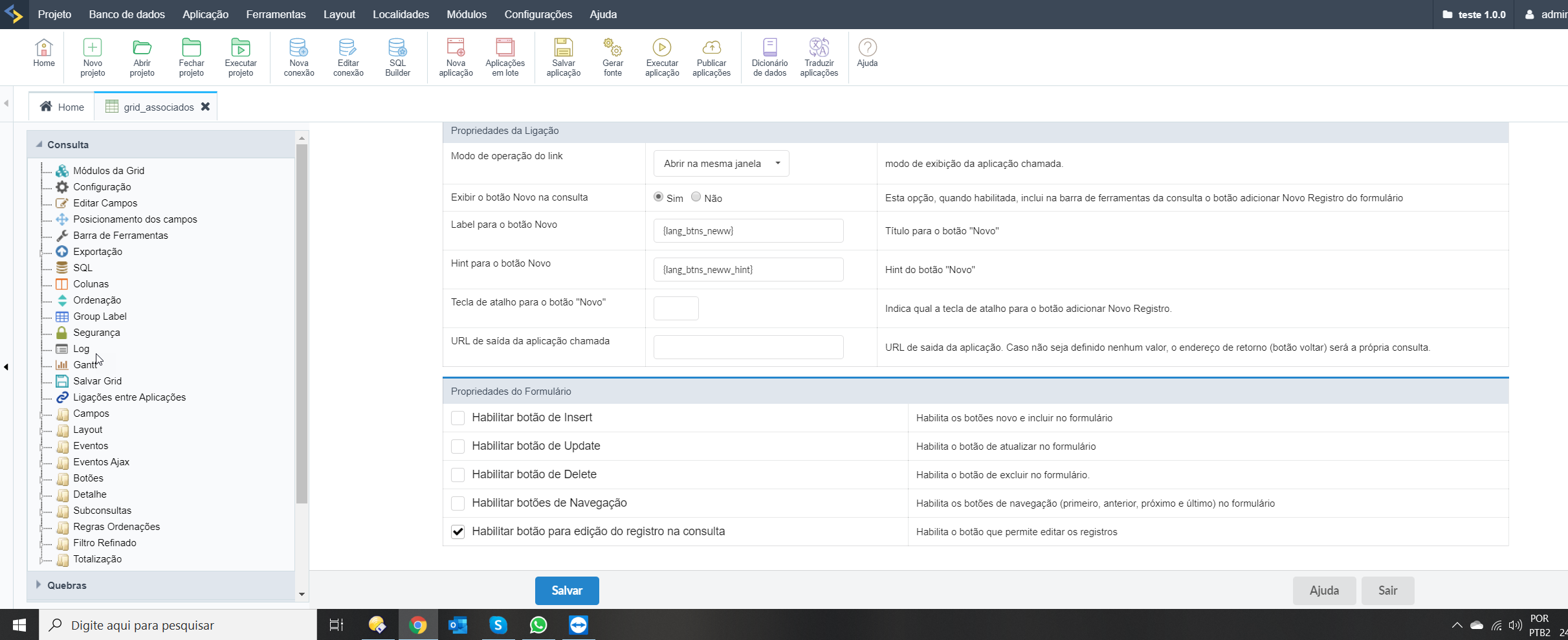Collapse the left sidebar panel arrow

tap(6, 367)
